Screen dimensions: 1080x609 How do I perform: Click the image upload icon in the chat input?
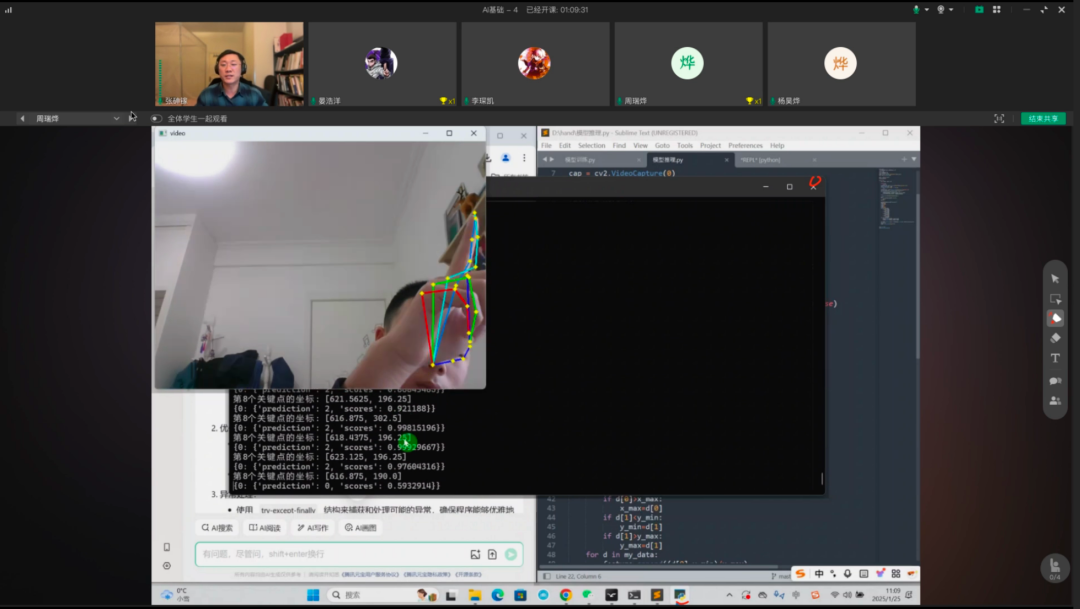[475, 555]
